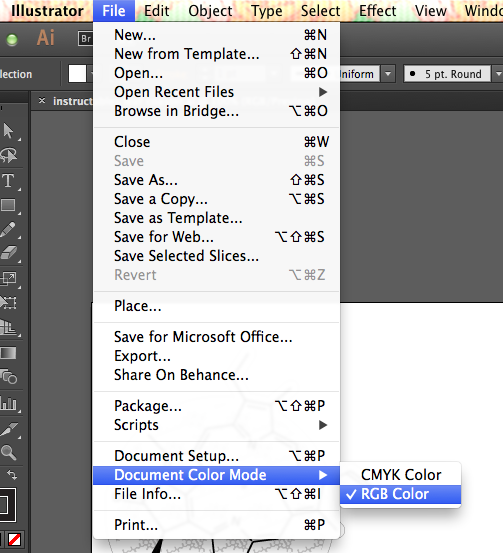Open the Select menu
Screen dimensions: 503x553
(x=320, y=11)
